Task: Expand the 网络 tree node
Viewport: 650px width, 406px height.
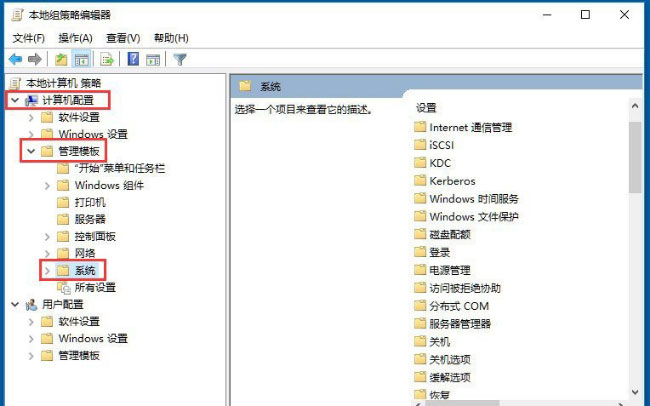Action: point(47,253)
